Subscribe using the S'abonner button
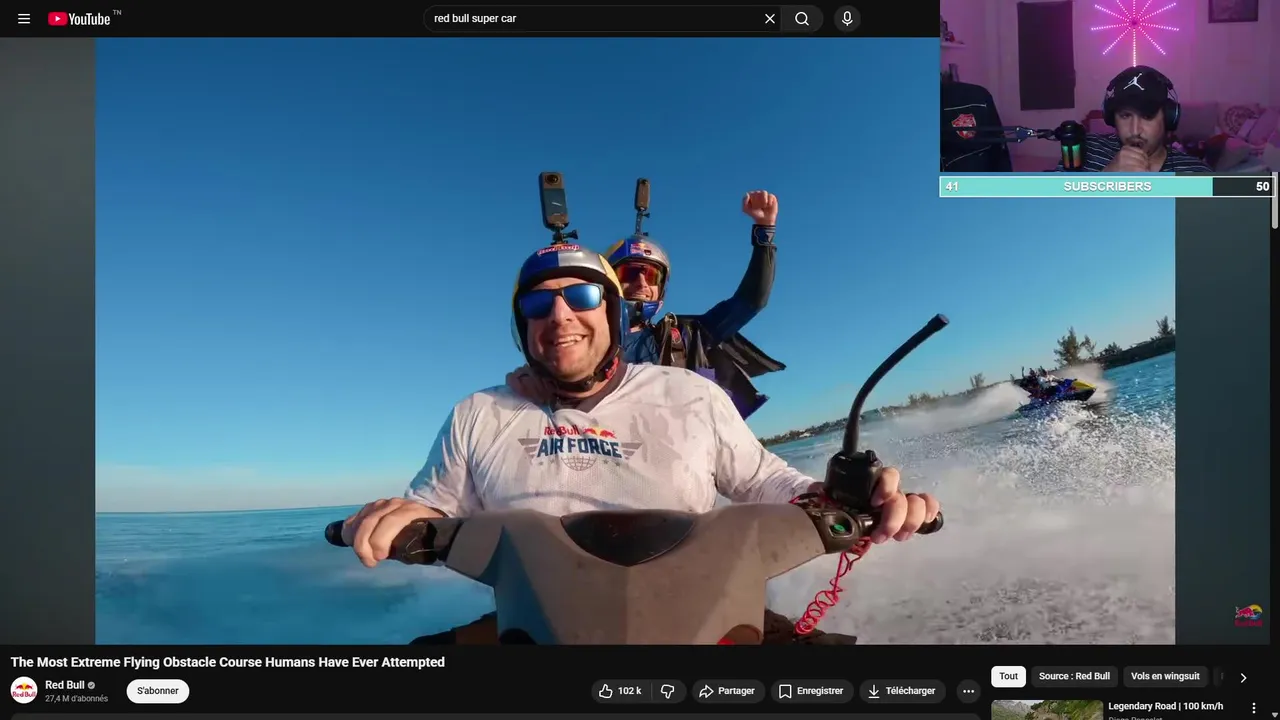Screen dimensions: 1280x720 click(x=158, y=691)
